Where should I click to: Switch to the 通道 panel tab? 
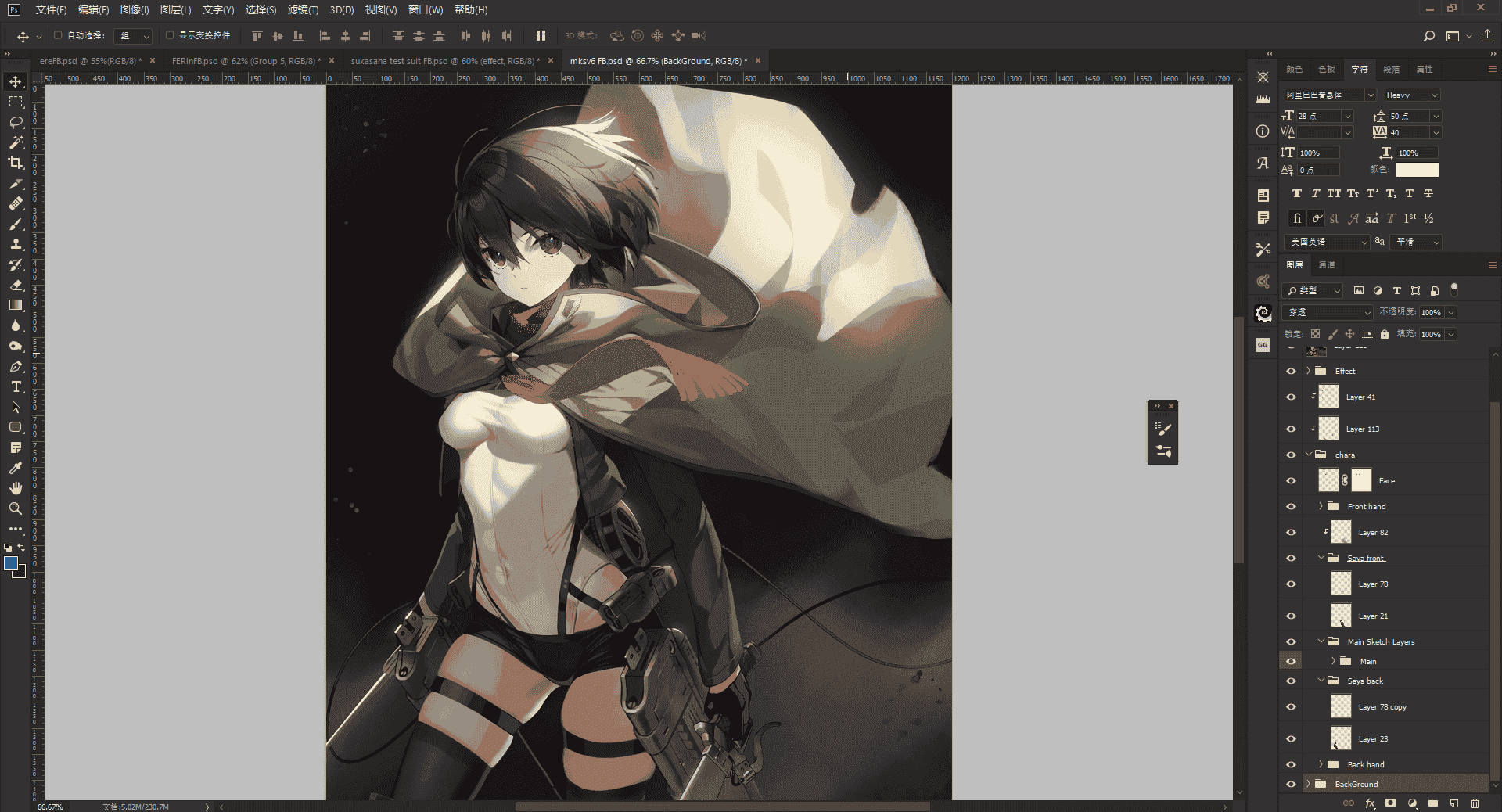1327,265
